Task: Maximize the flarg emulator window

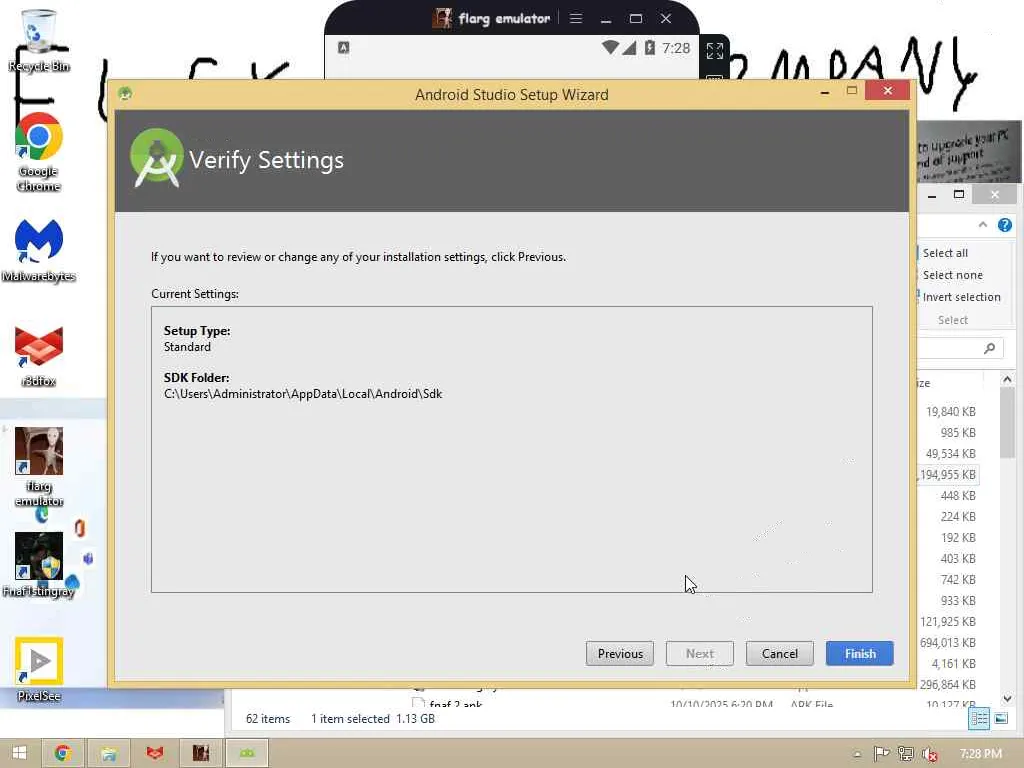Action: point(635,19)
